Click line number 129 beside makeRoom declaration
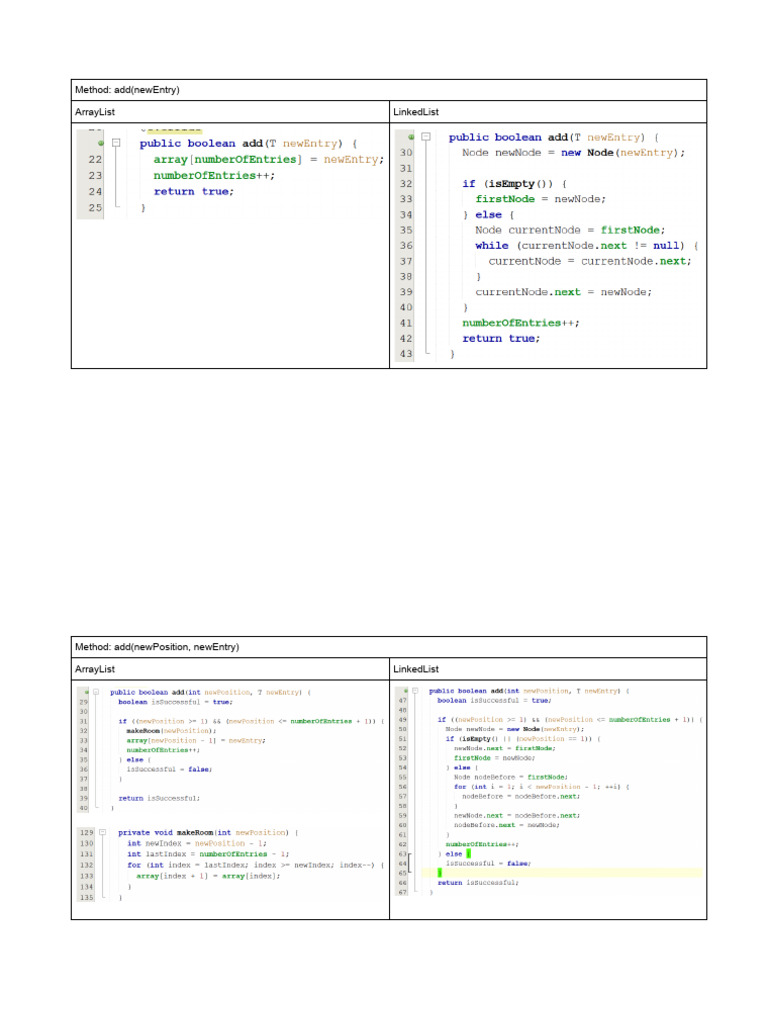Screen dimensions: 768x1024 coord(87,832)
